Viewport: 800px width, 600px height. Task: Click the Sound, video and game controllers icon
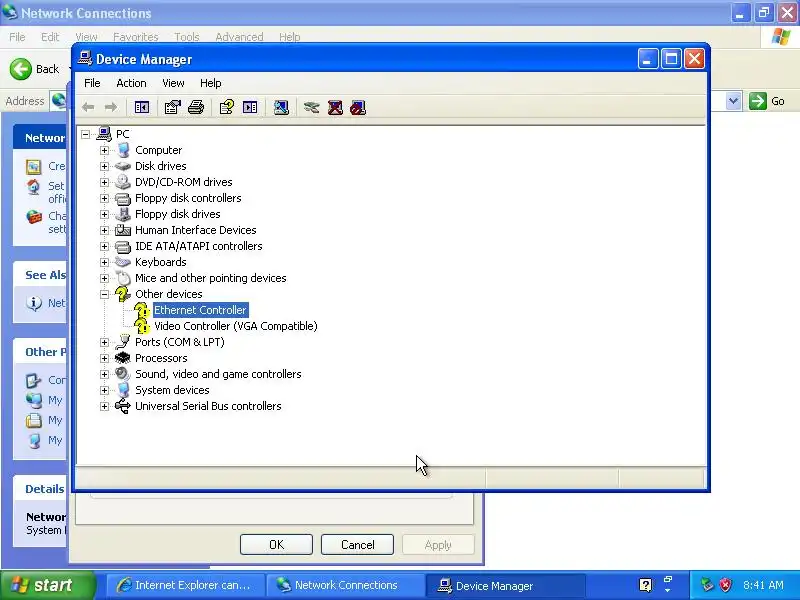tap(122, 374)
